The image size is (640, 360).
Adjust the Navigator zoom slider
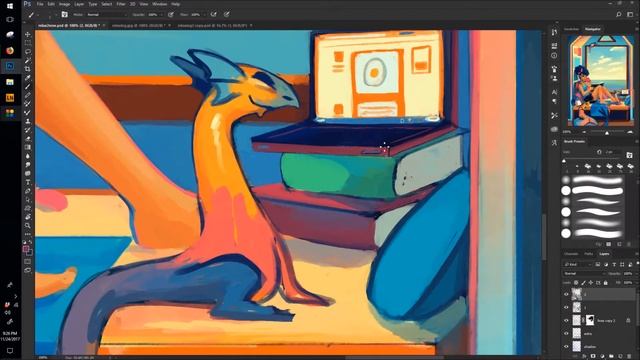pos(607,132)
